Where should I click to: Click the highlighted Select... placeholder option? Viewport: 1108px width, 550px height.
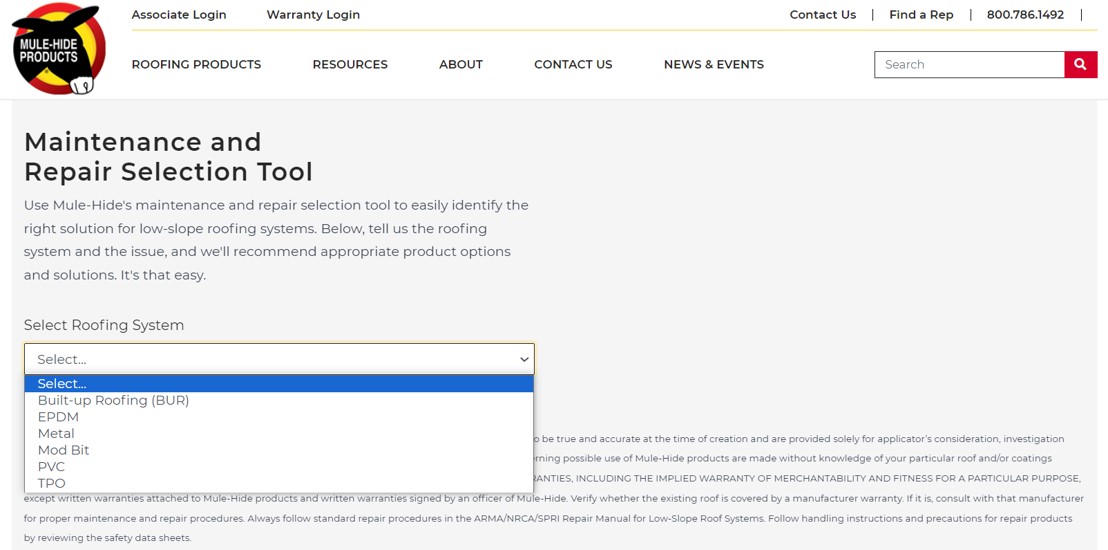coord(62,384)
